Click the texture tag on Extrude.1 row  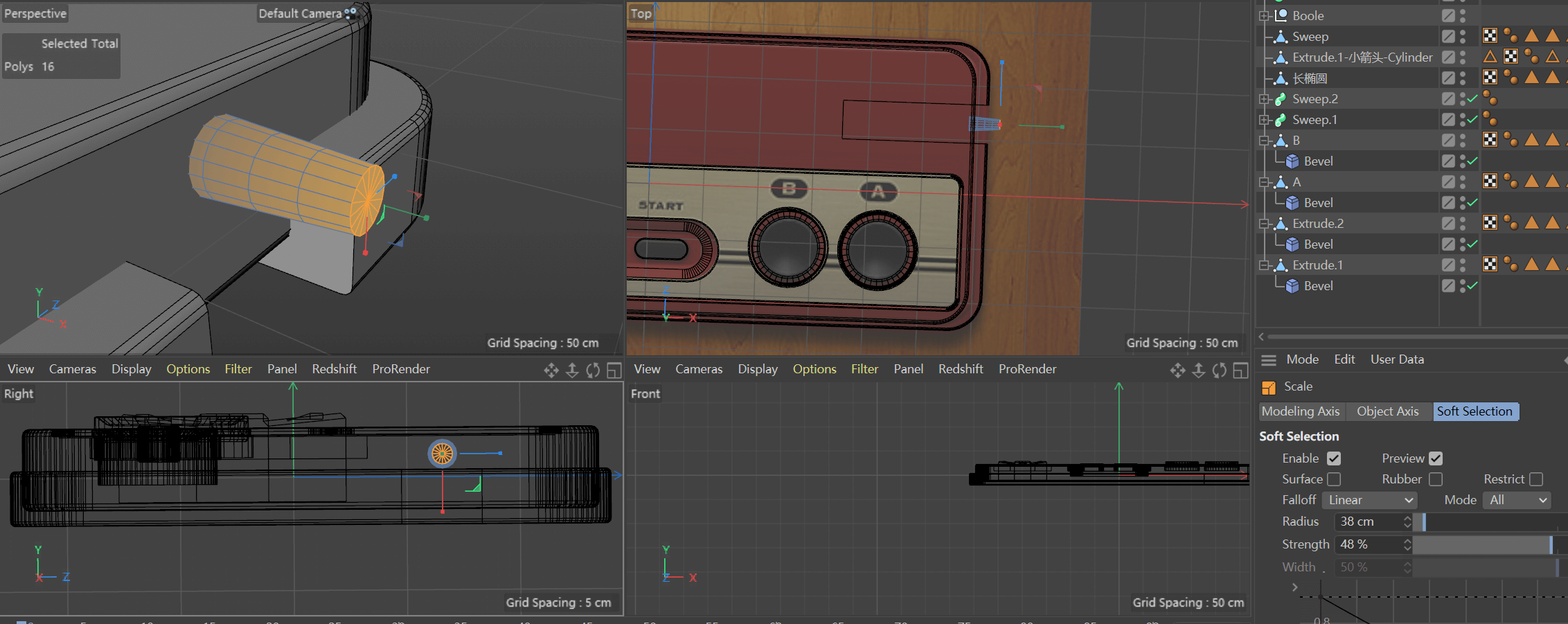pos(1511,265)
